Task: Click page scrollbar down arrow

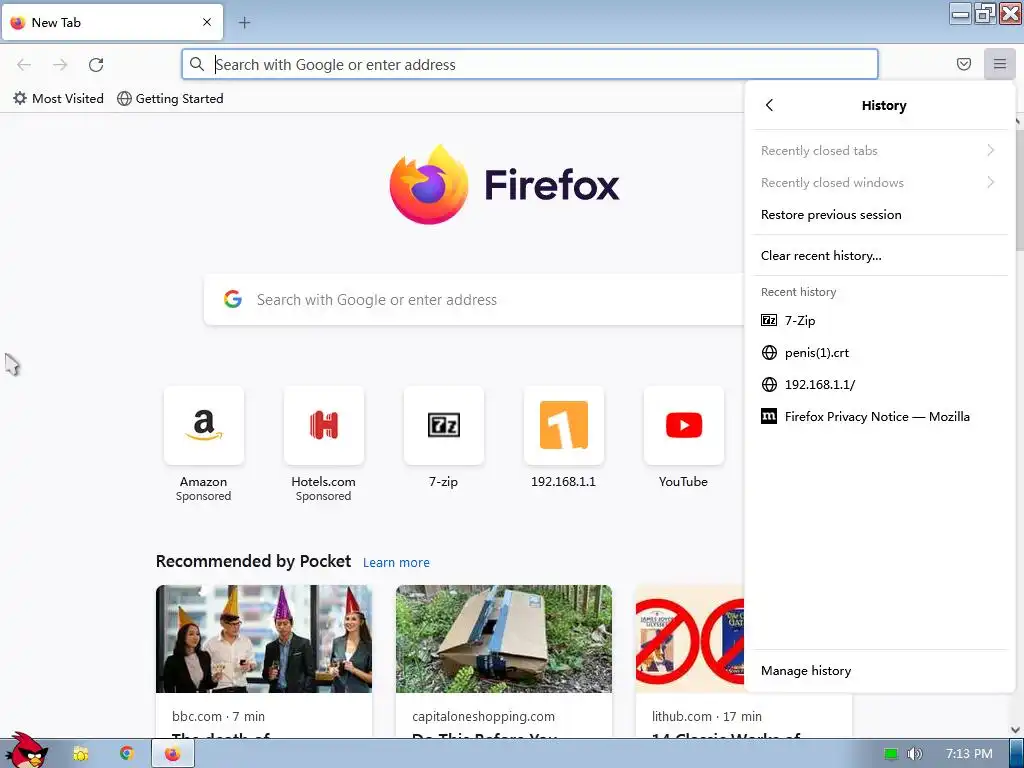Action: click(x=1016, y=729)
